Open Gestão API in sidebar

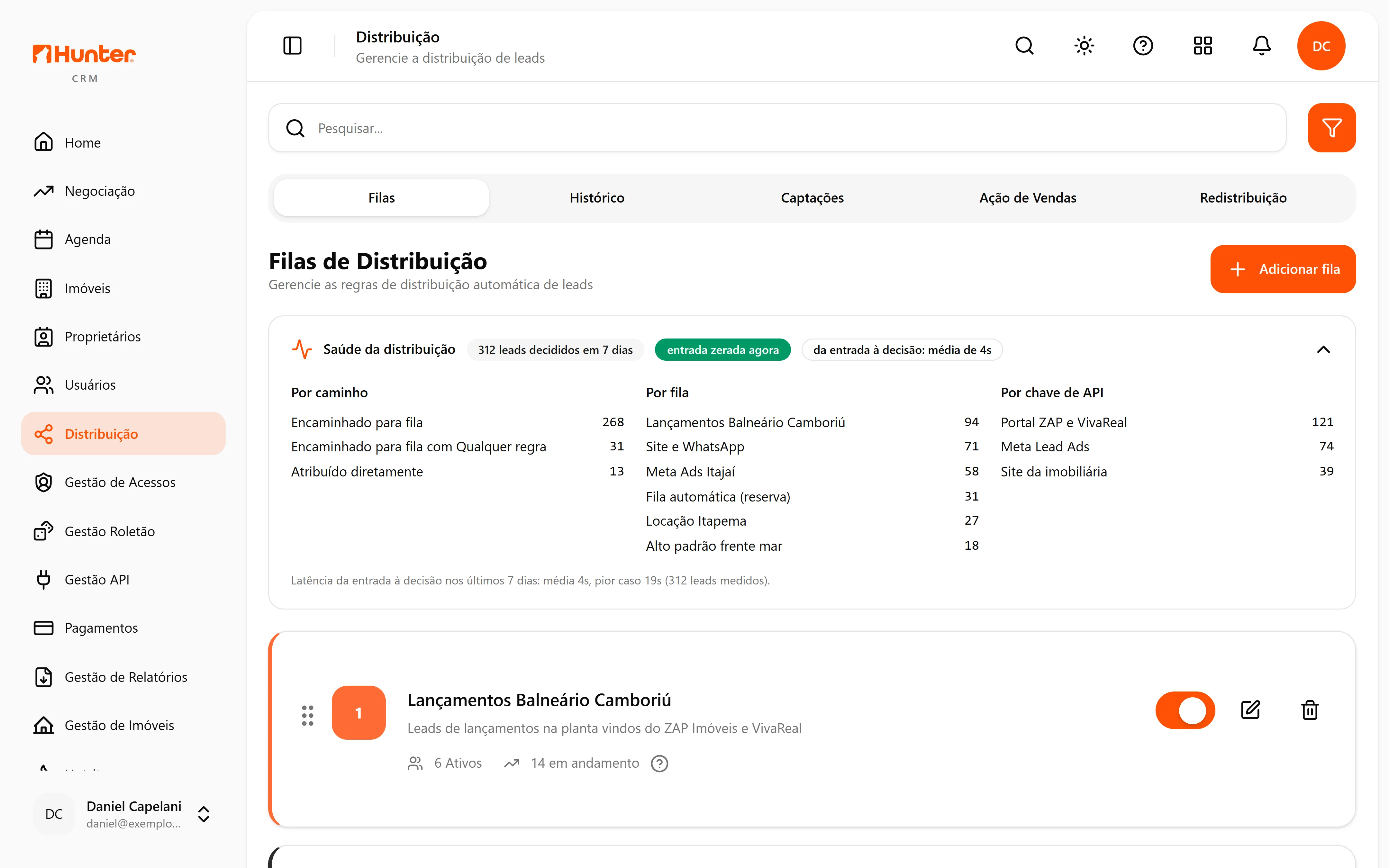(x=123, y=579)
